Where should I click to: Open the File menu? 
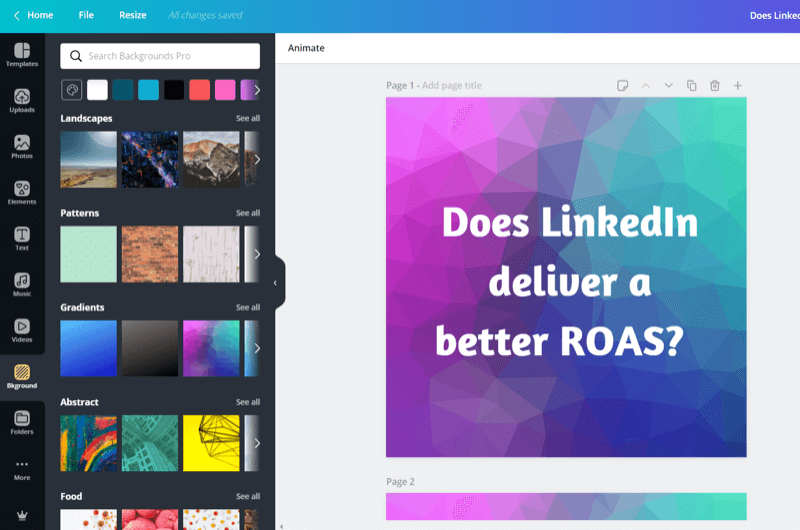(86, 15)
